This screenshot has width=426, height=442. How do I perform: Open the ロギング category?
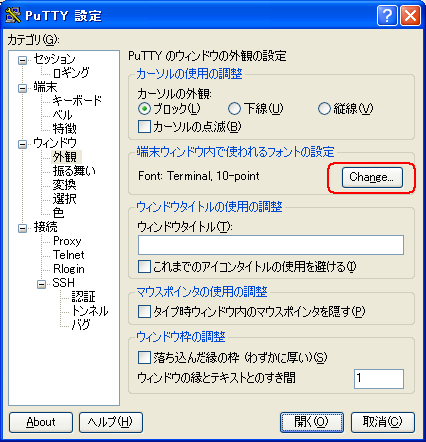click(71, 73)
